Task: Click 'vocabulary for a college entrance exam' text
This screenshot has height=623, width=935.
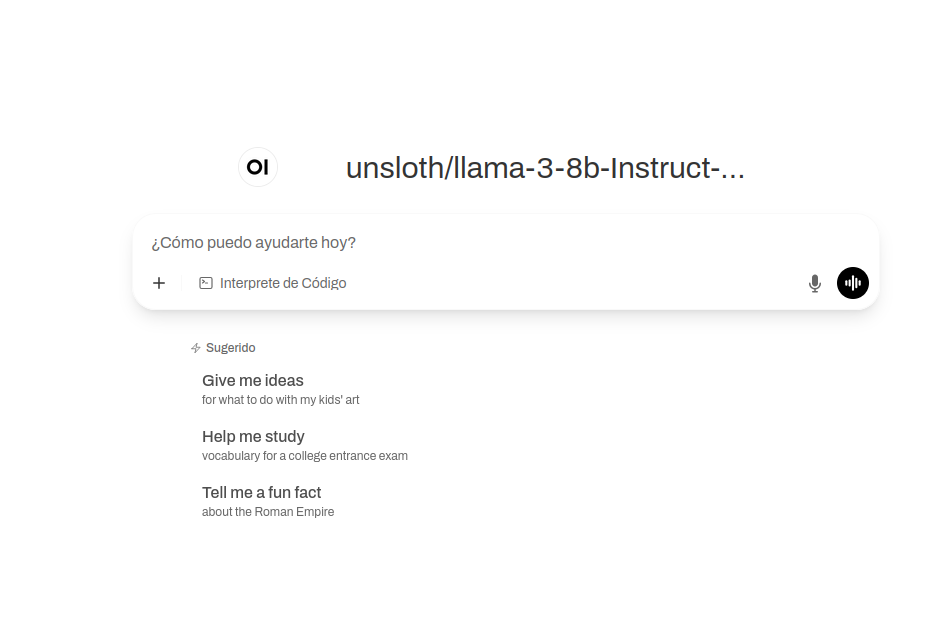Action: point(305,456)
